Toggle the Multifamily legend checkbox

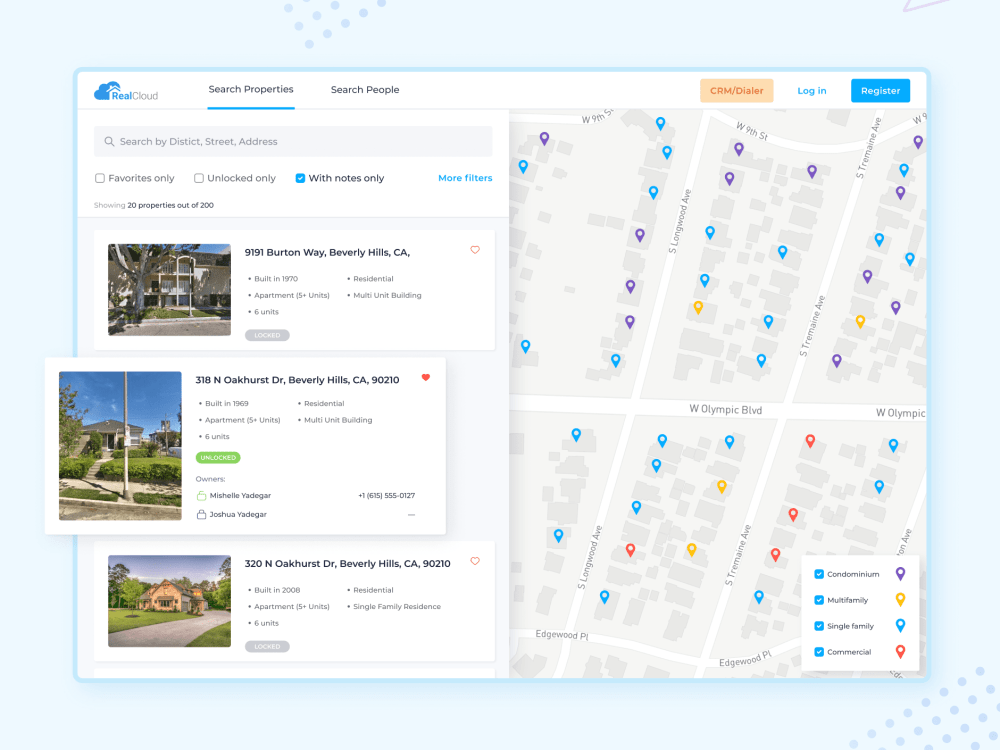point(819,600)
